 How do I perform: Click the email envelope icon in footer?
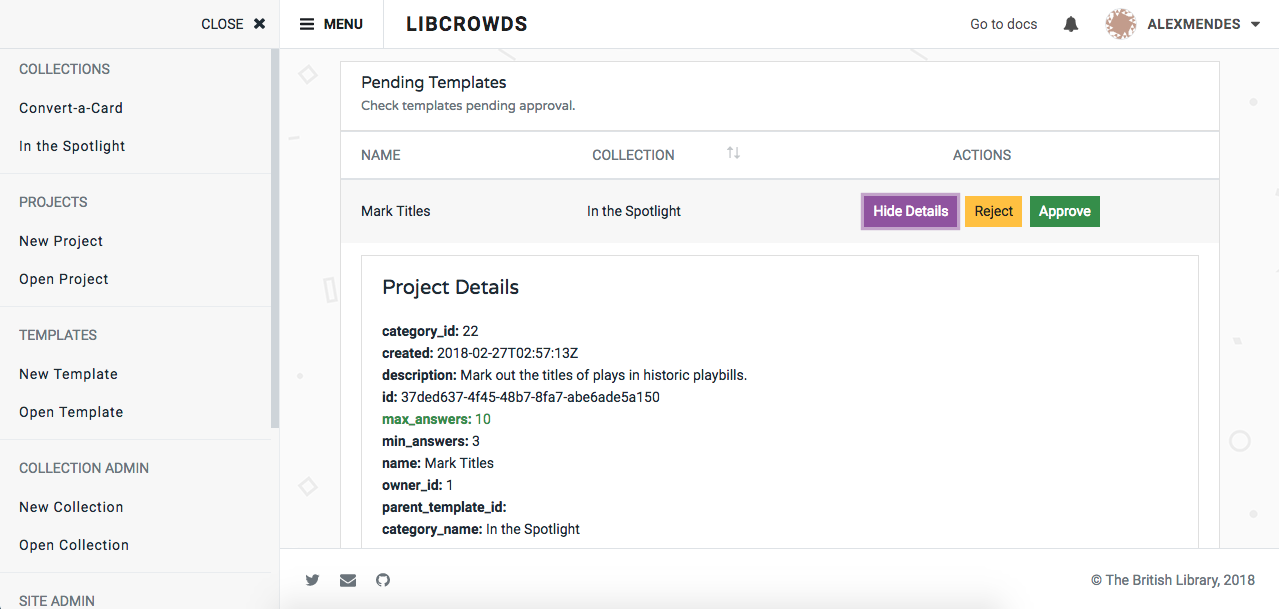point(347,580)
